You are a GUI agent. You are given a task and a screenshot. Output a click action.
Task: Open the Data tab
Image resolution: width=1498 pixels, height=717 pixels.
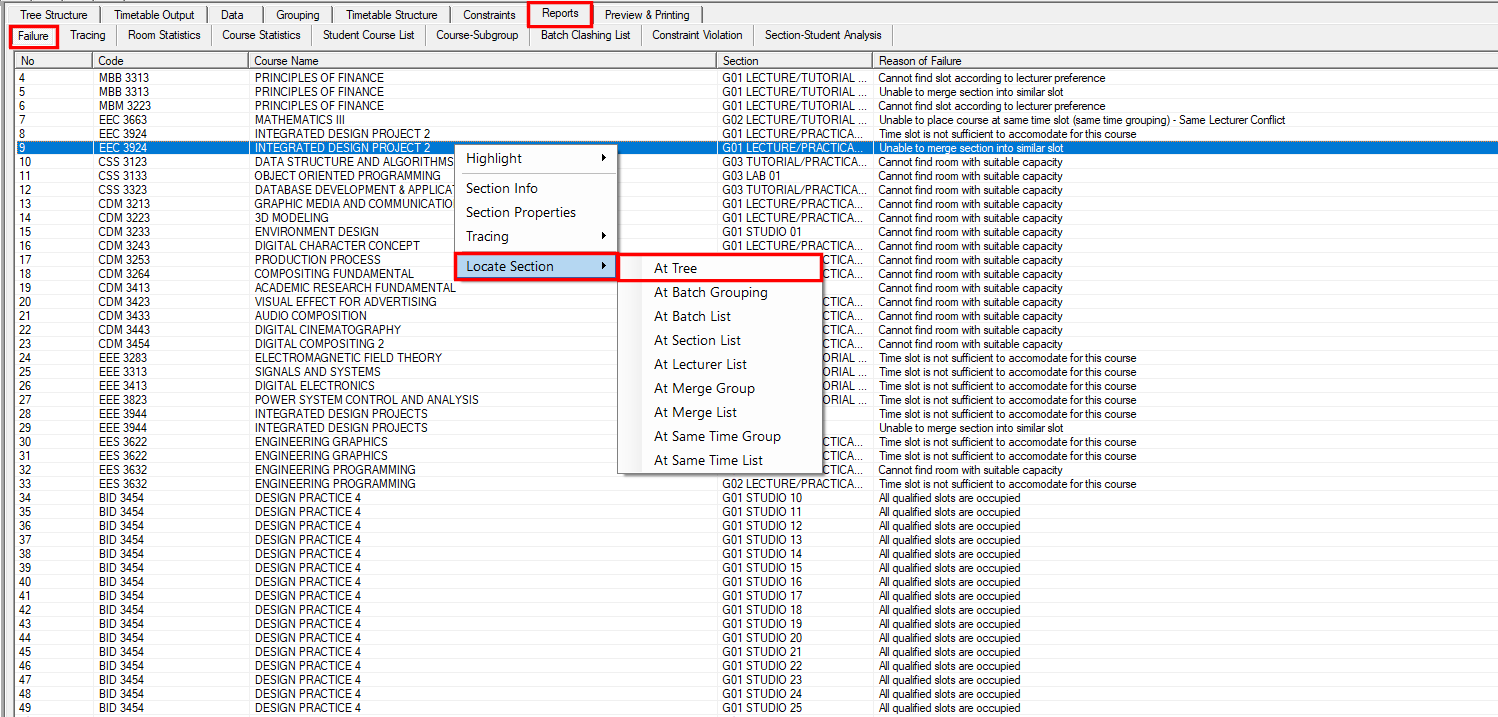(x=232, y=15)
